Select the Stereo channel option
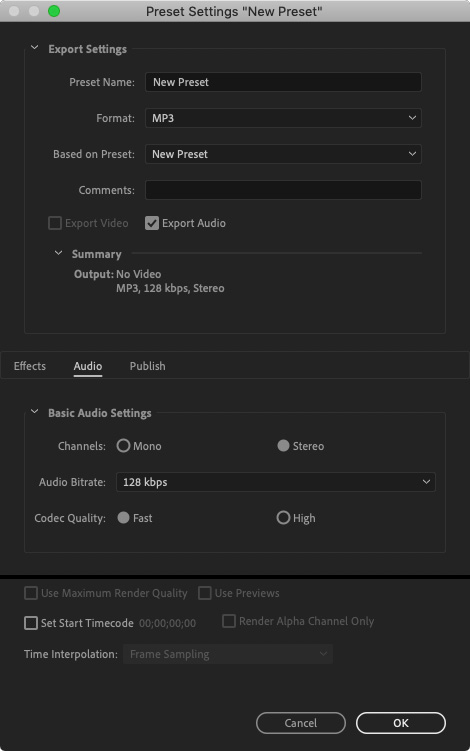The width and height of the screenshot is (470, 751). [283, 445]
